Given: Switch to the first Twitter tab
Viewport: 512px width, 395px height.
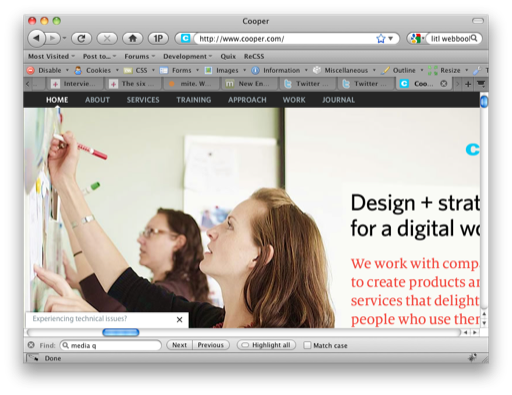Looking at the screenshot, I should [307, 84].
